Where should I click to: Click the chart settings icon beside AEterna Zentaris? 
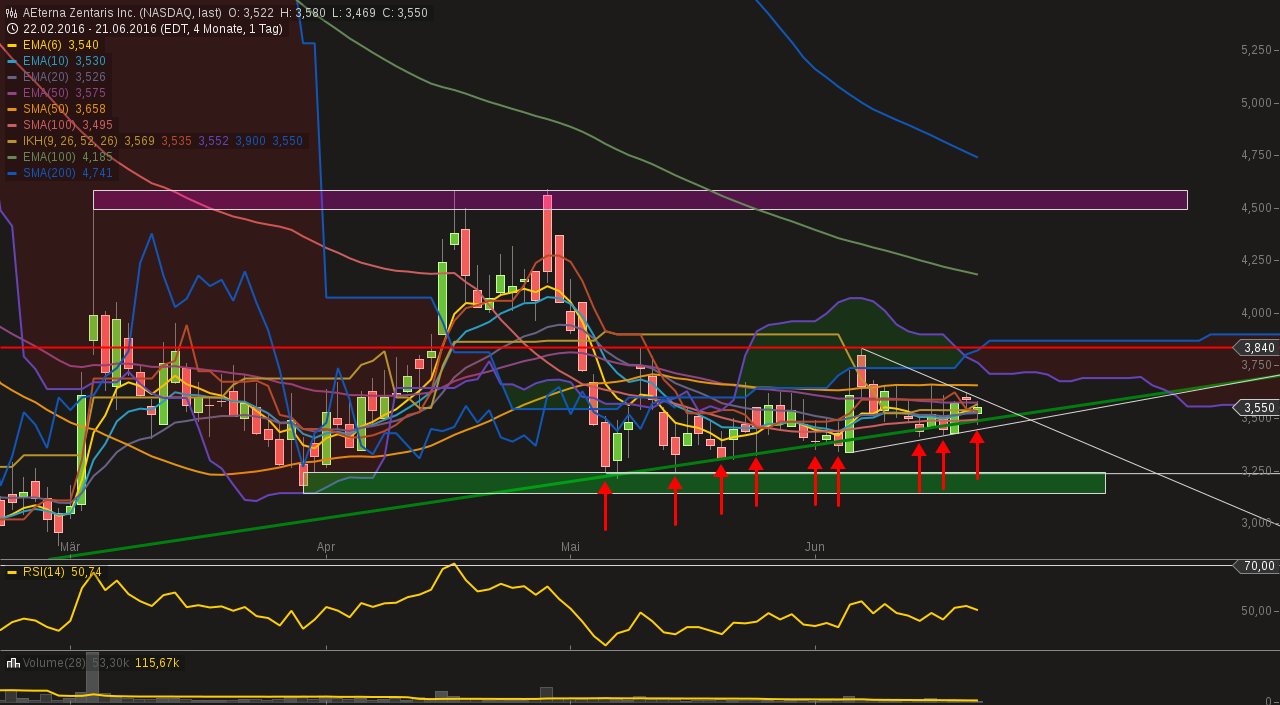pyautogui.click(x=12, y=13)
